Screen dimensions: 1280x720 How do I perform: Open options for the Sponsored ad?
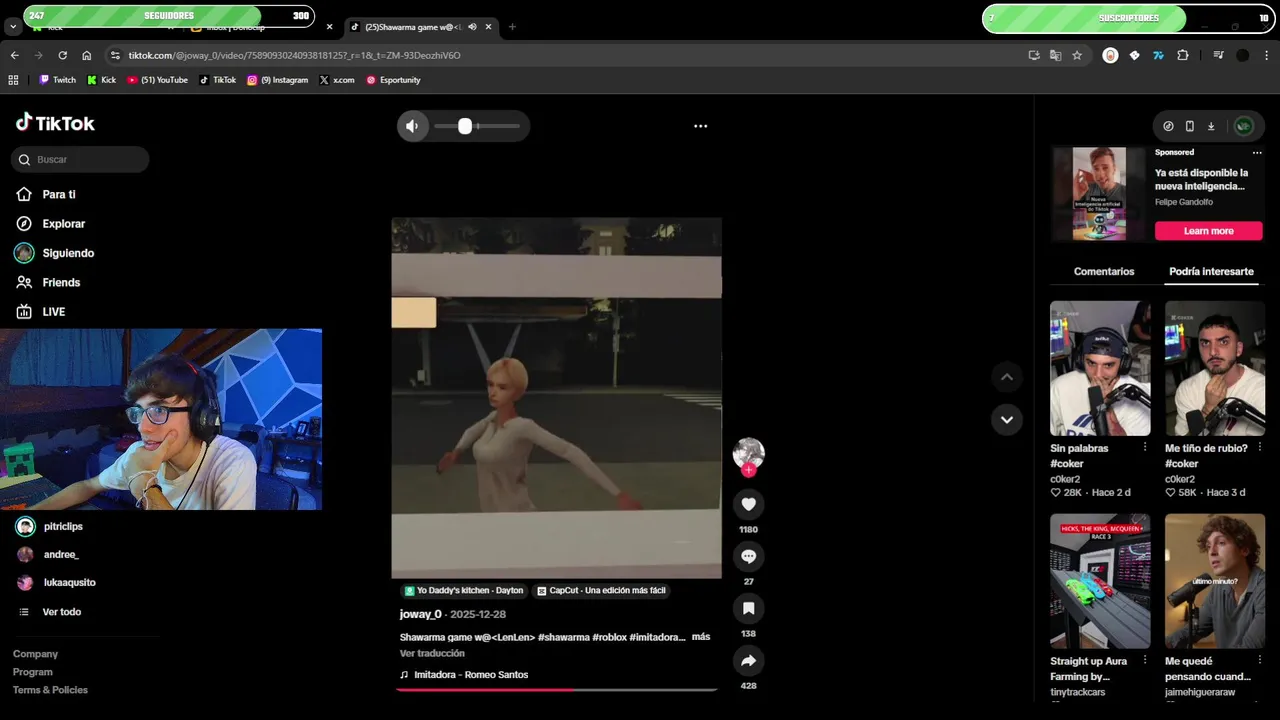tap(1257, 153)
